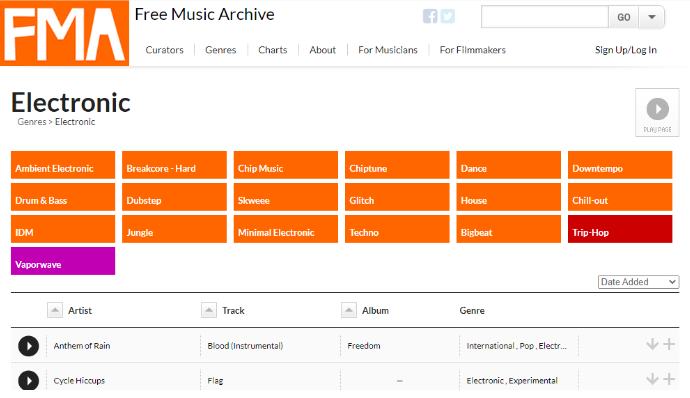Select the IDM subgenre
This screenshot has width=690, height=398.
point(63,229)
